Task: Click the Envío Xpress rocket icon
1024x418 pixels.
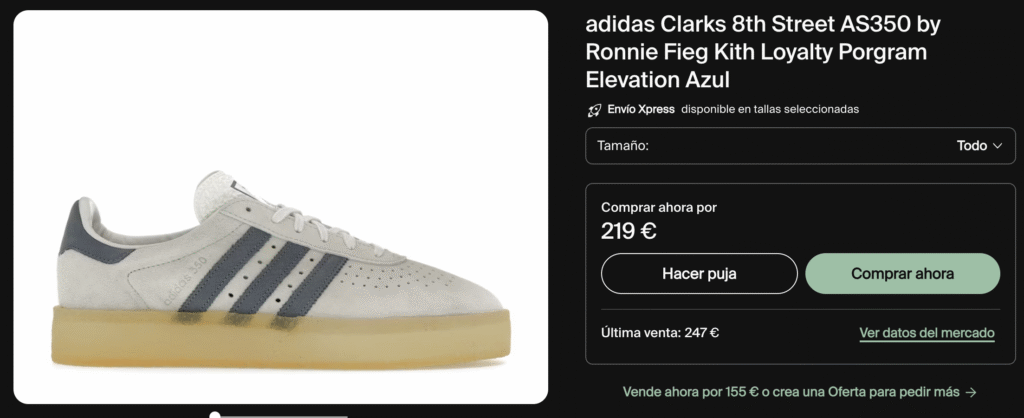Action: coord(594,110)
